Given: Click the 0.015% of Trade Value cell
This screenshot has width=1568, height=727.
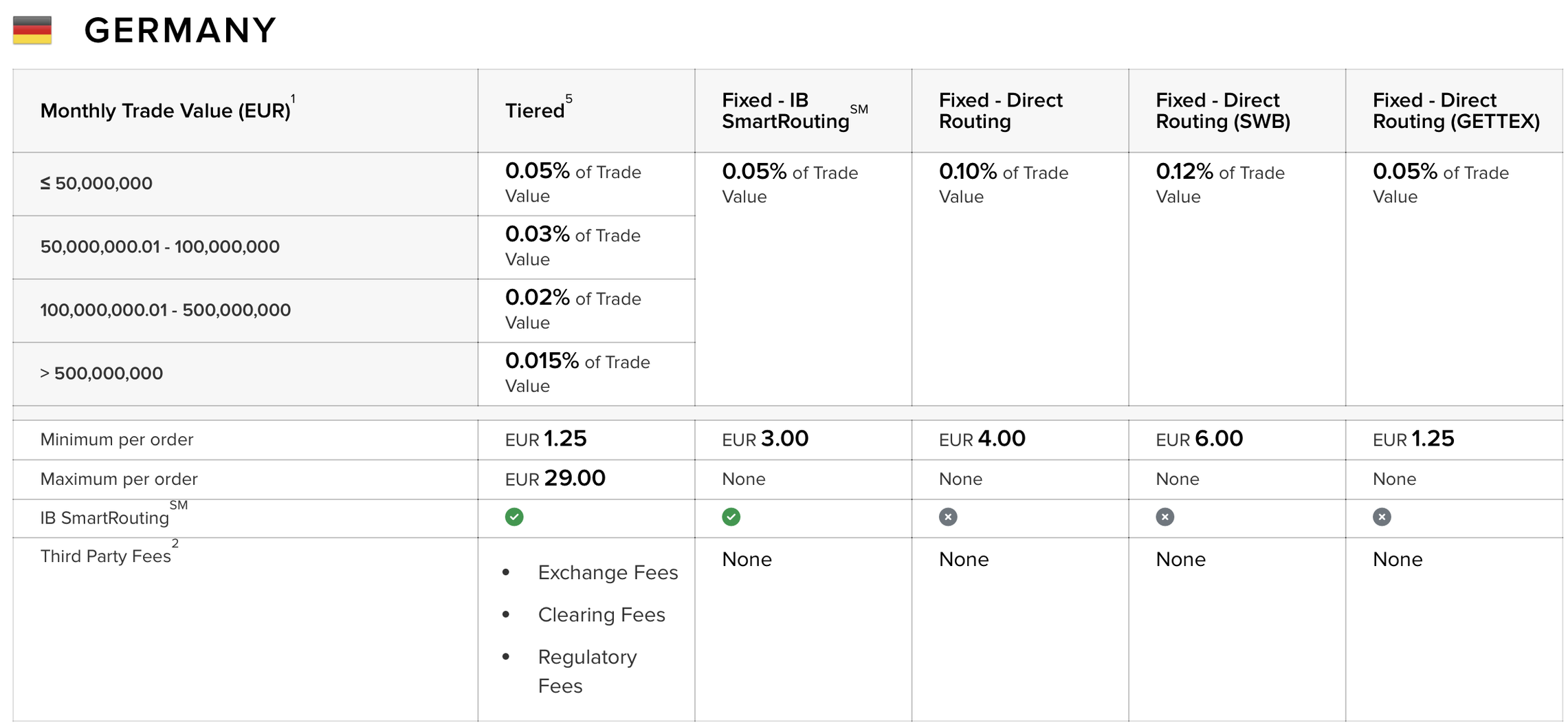Looking at the screenshot, I should pos(577,372).
